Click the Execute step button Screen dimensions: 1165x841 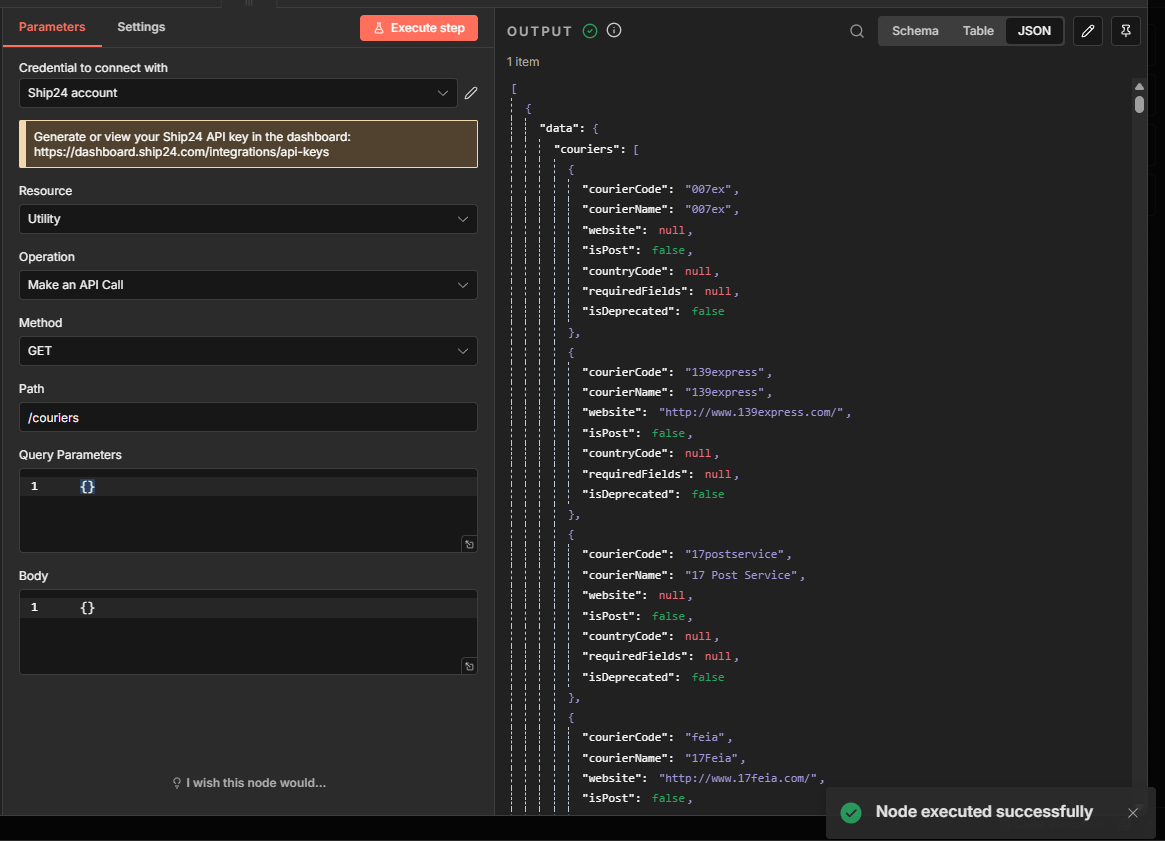coord(419,28)
